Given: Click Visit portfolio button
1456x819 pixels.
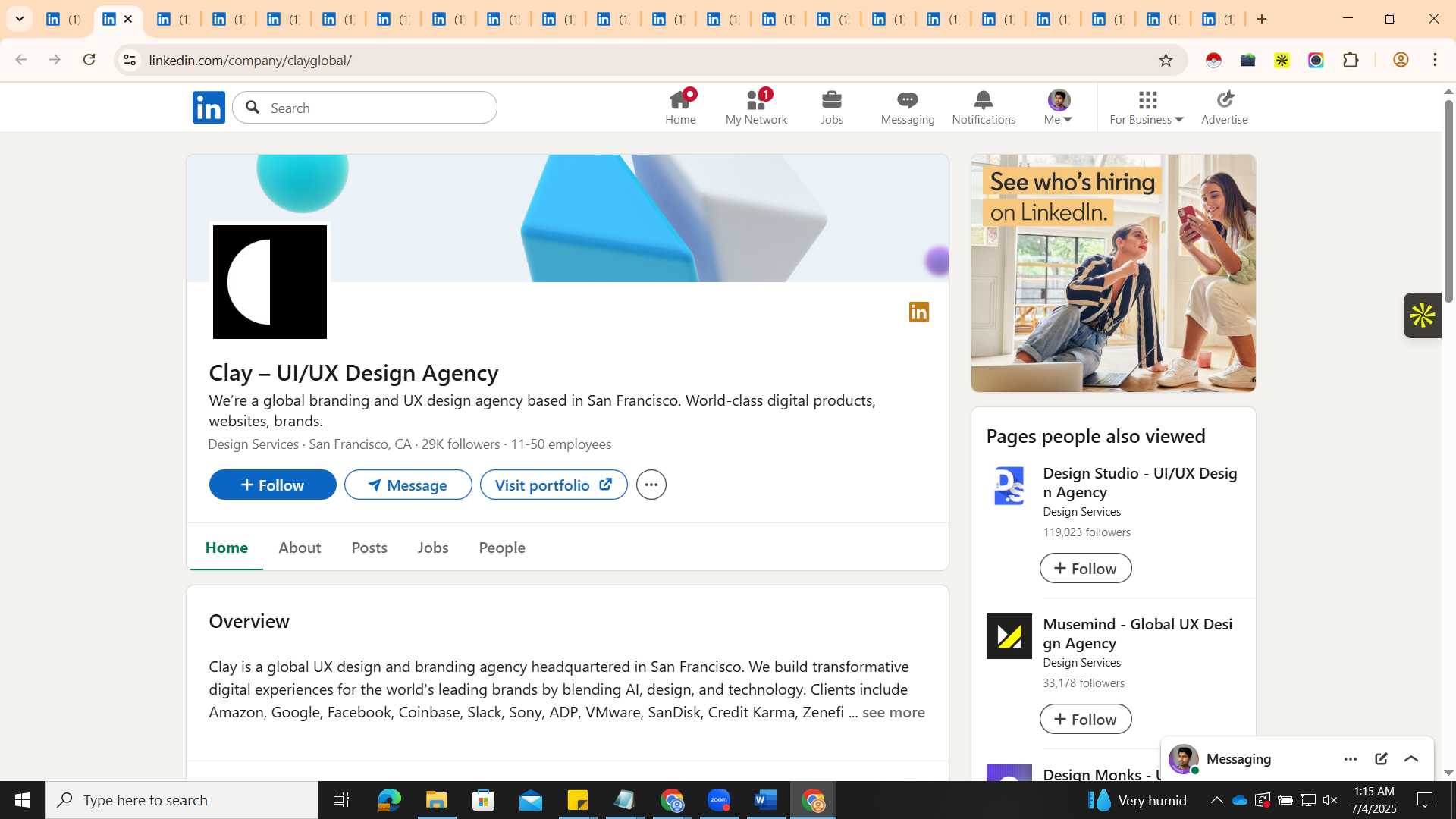Looking at the screenshot, I should coord(554,485).
